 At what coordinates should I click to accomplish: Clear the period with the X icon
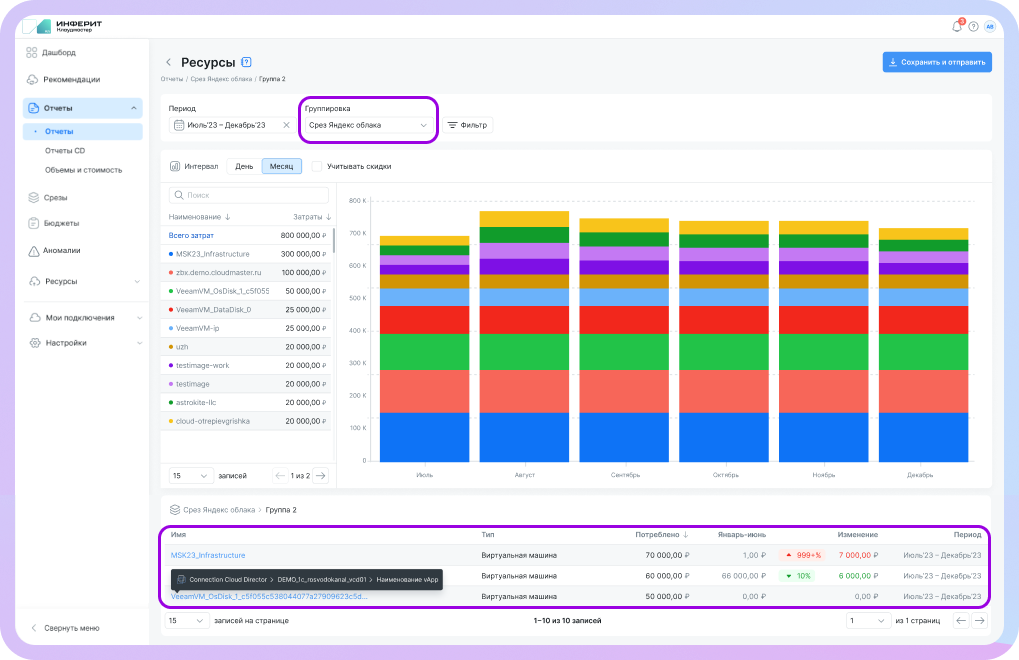286,125
